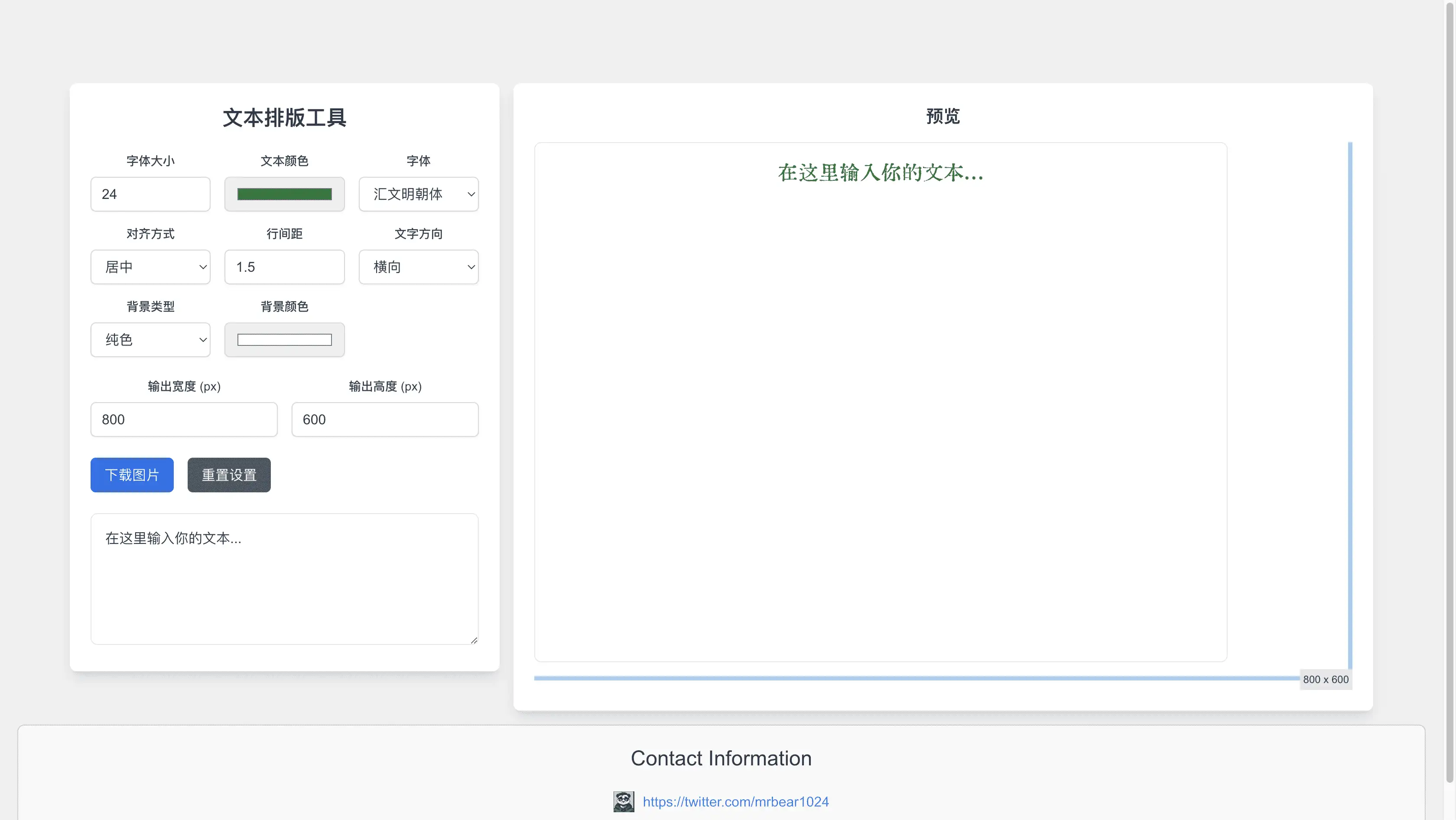
Task: Click the panda avatar icon next to the Twitter link
Action: (x=624, y=801)
